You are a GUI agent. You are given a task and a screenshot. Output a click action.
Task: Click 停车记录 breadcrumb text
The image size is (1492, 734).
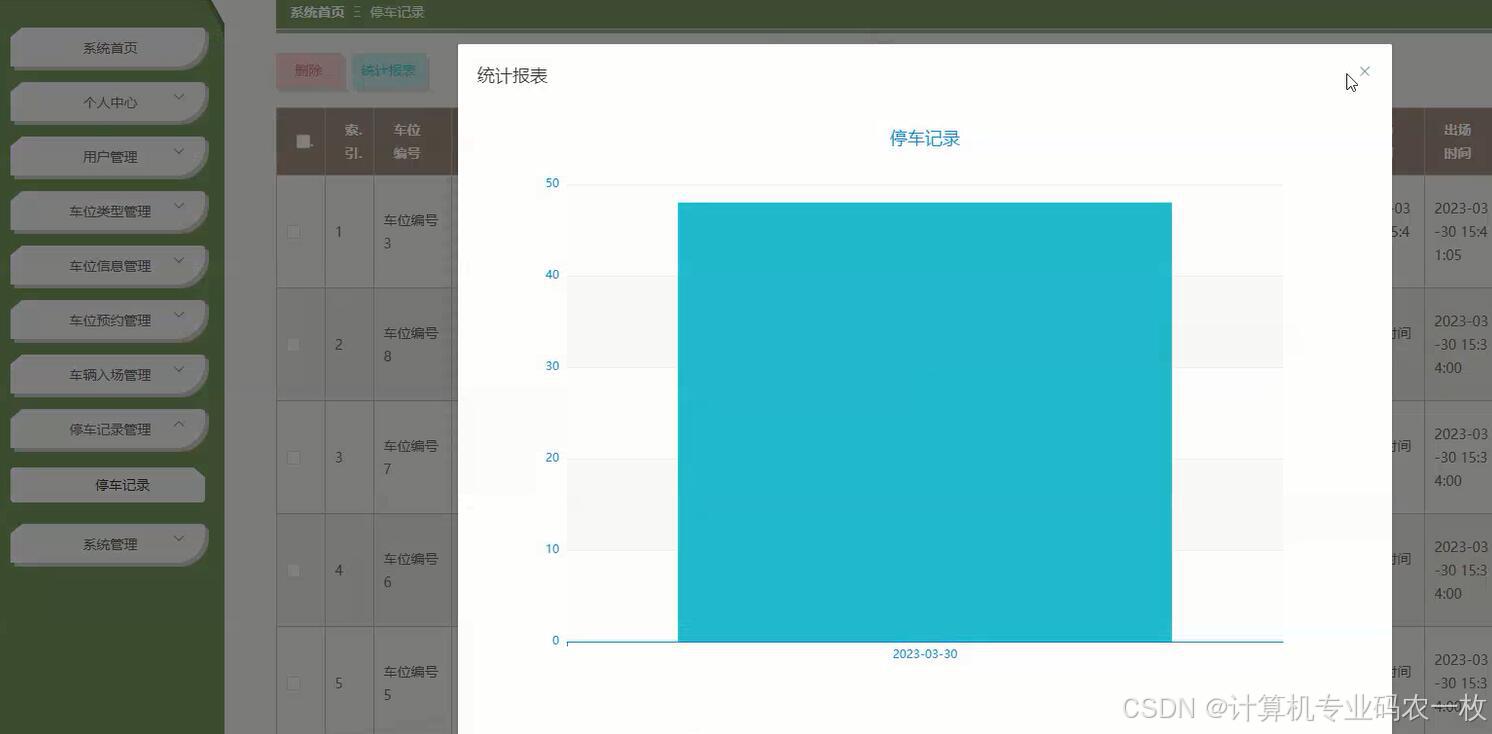[397, 12]
